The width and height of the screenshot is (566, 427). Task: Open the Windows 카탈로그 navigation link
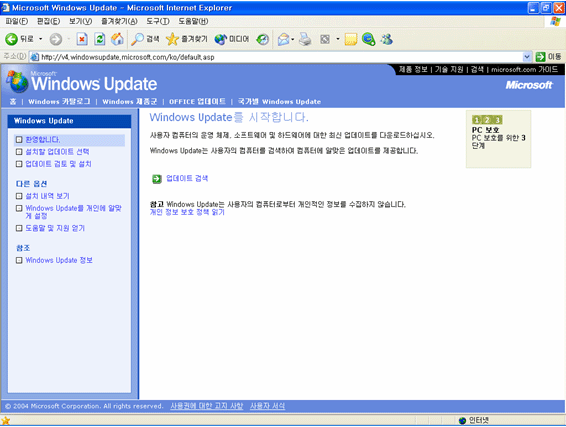point(59,101)
